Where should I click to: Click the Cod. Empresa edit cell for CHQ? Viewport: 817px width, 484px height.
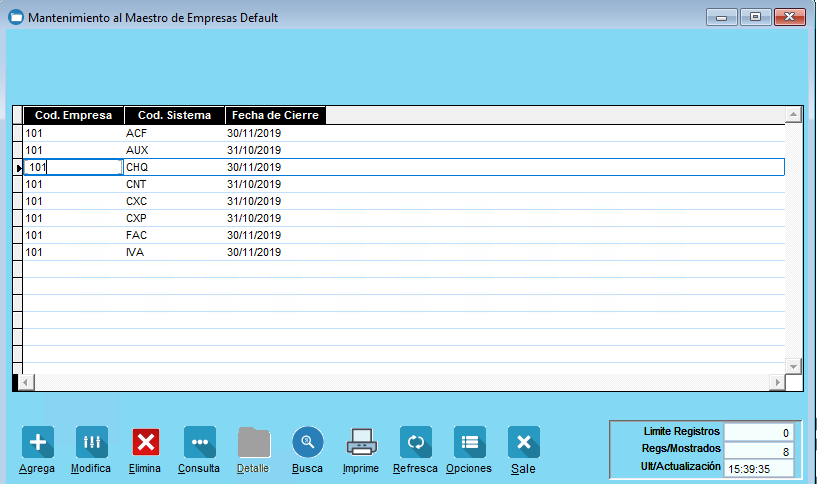point(73,167)
